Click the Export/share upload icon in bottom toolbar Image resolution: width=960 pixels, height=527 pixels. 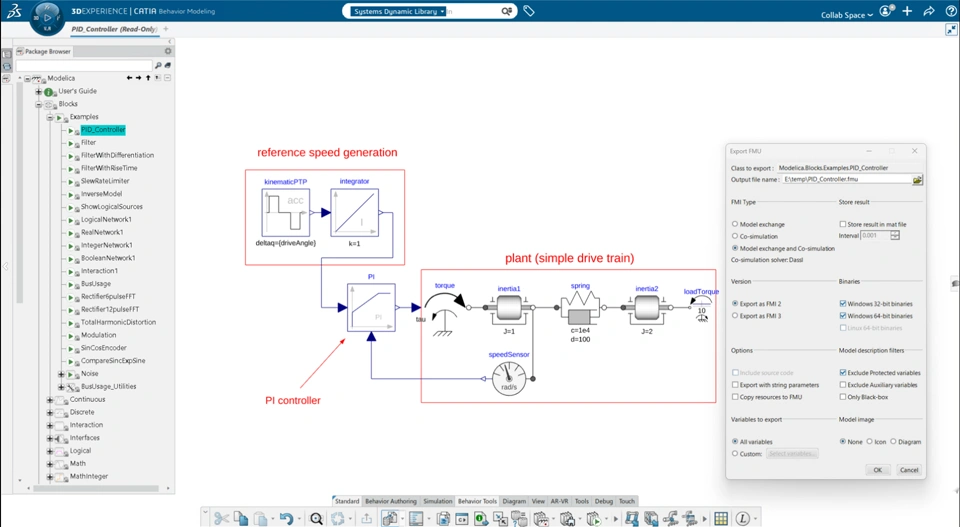tap(366, 518)
